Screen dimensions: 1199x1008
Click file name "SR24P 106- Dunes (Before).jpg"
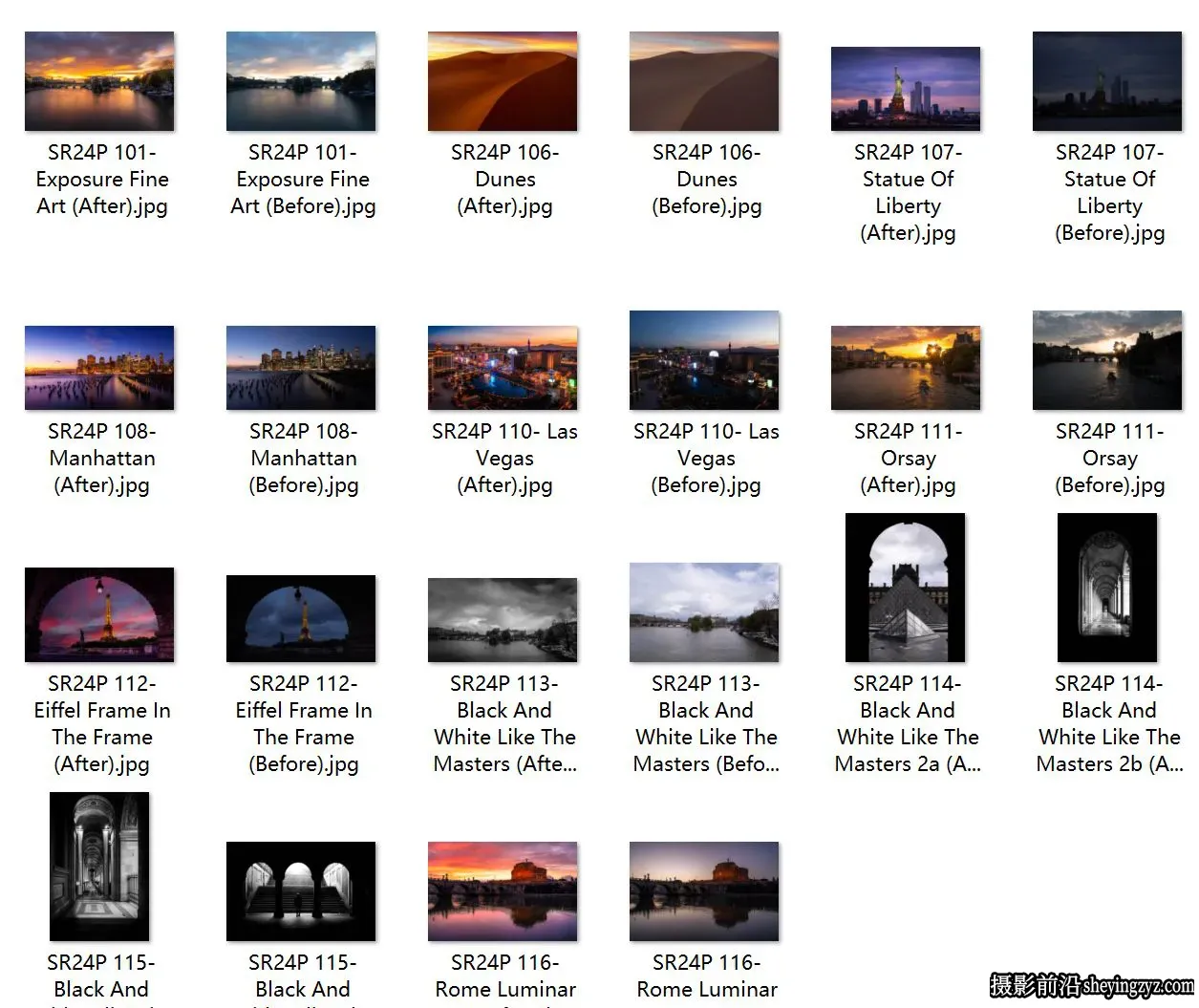click(x=707, y=180)
